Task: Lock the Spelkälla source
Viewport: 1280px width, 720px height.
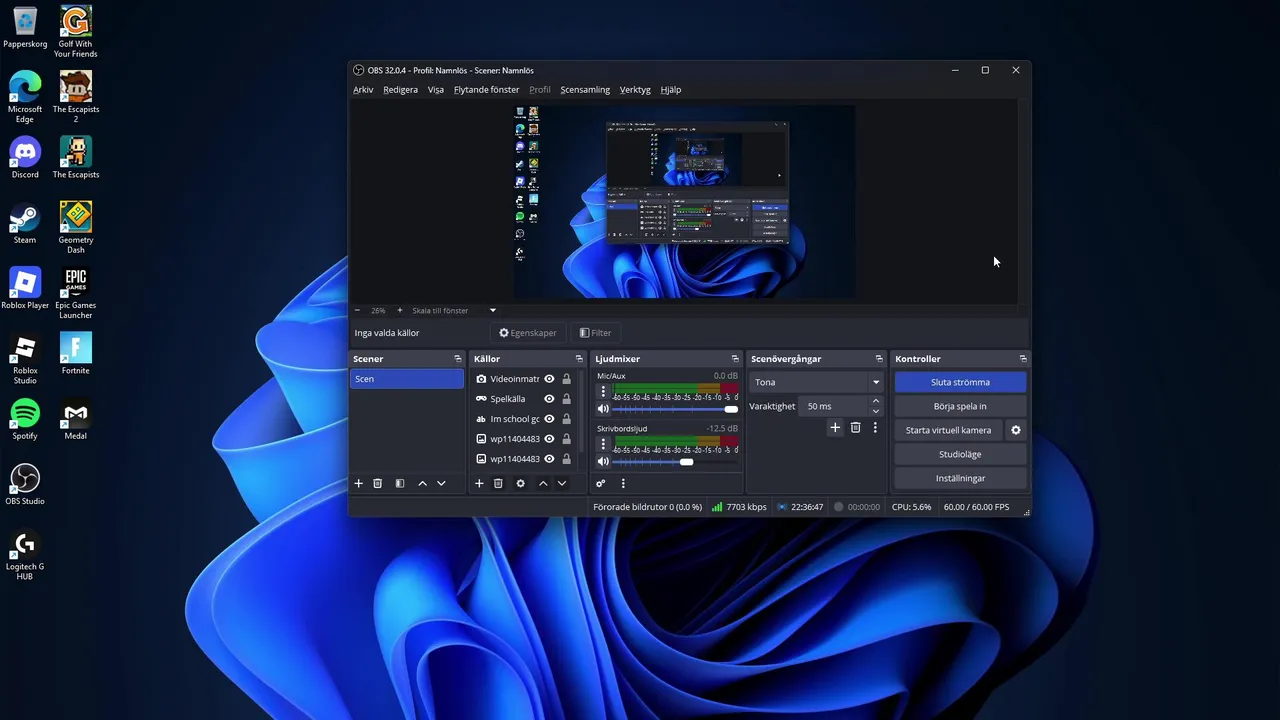Action: pos(566,399)
